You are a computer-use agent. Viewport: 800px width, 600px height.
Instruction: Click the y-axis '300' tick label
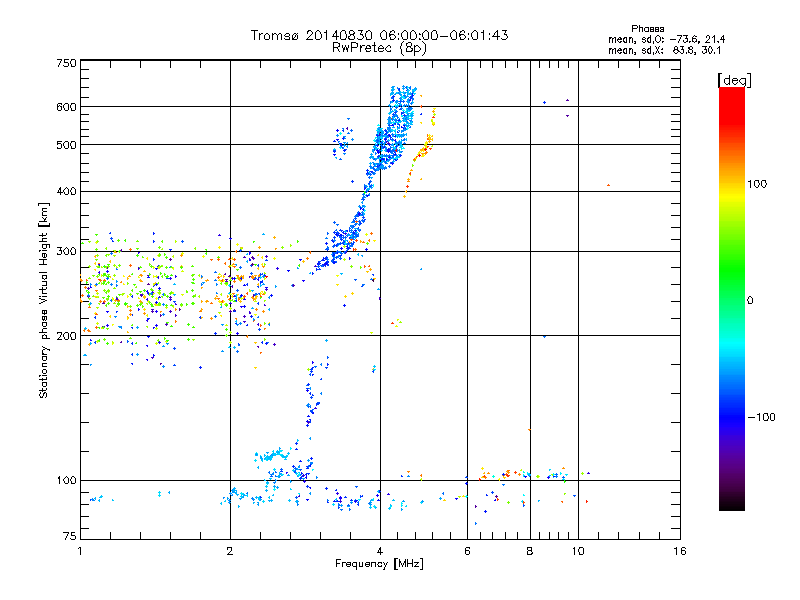click(x=66, y=252)
